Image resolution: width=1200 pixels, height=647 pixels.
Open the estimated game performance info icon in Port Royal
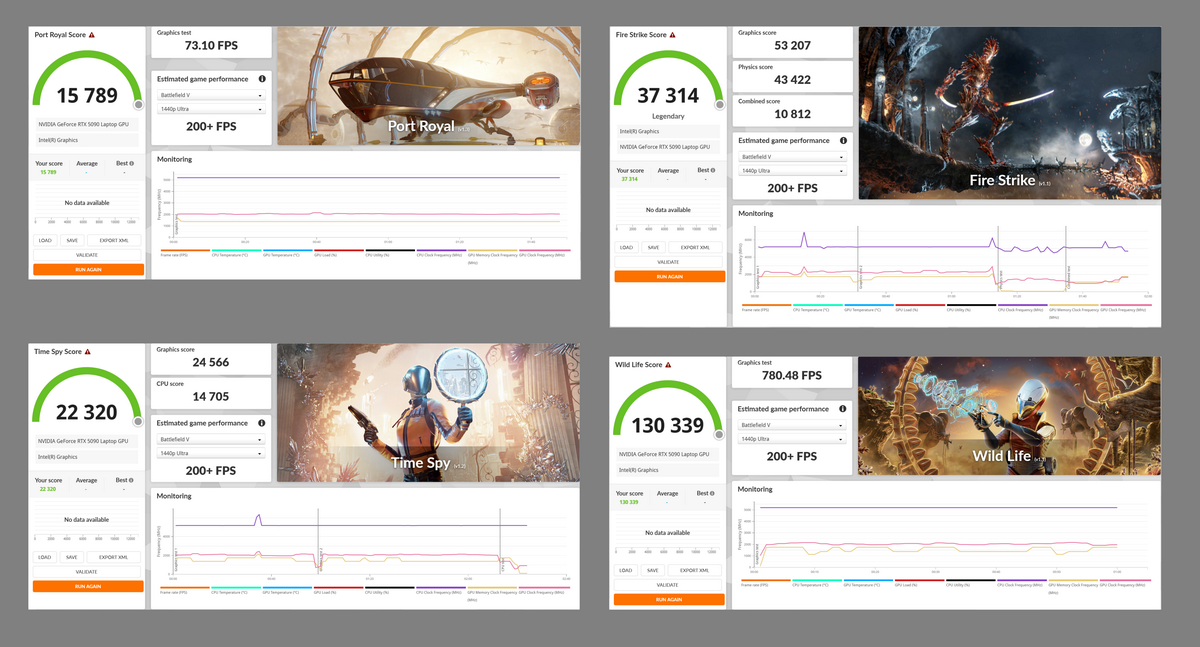click(x=262, y=78)
